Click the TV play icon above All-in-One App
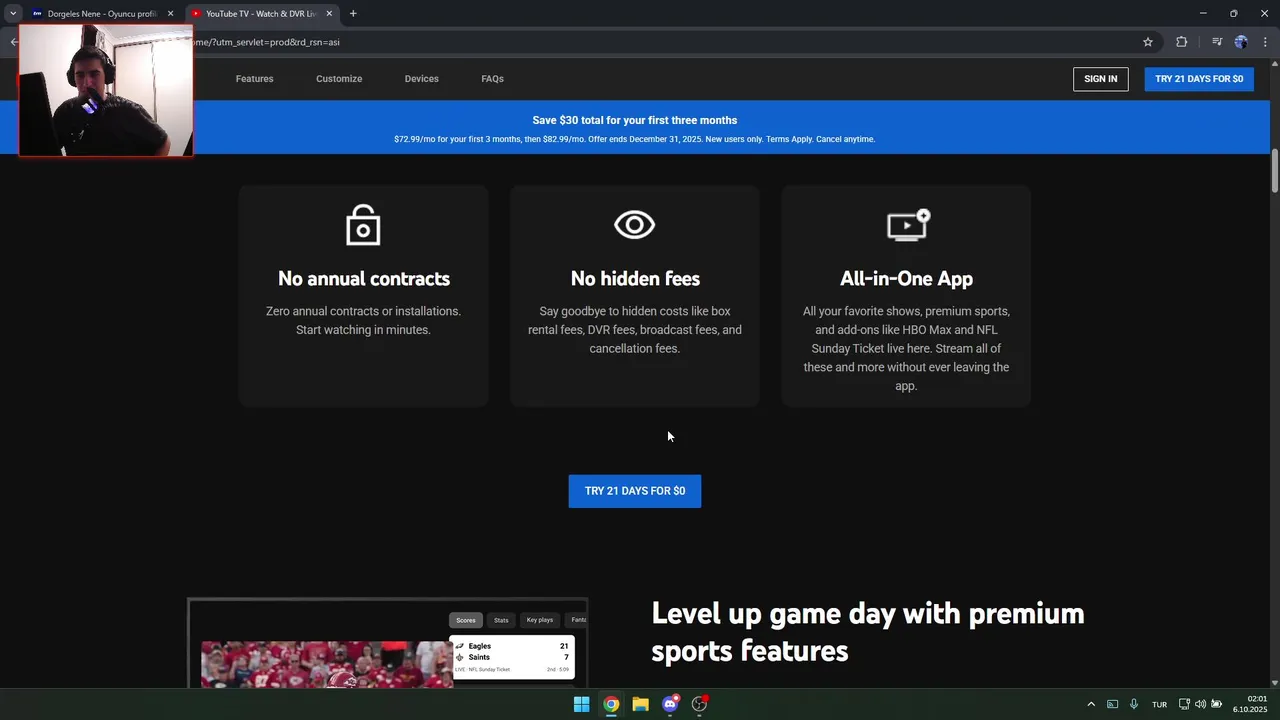 tap(908, 225)
